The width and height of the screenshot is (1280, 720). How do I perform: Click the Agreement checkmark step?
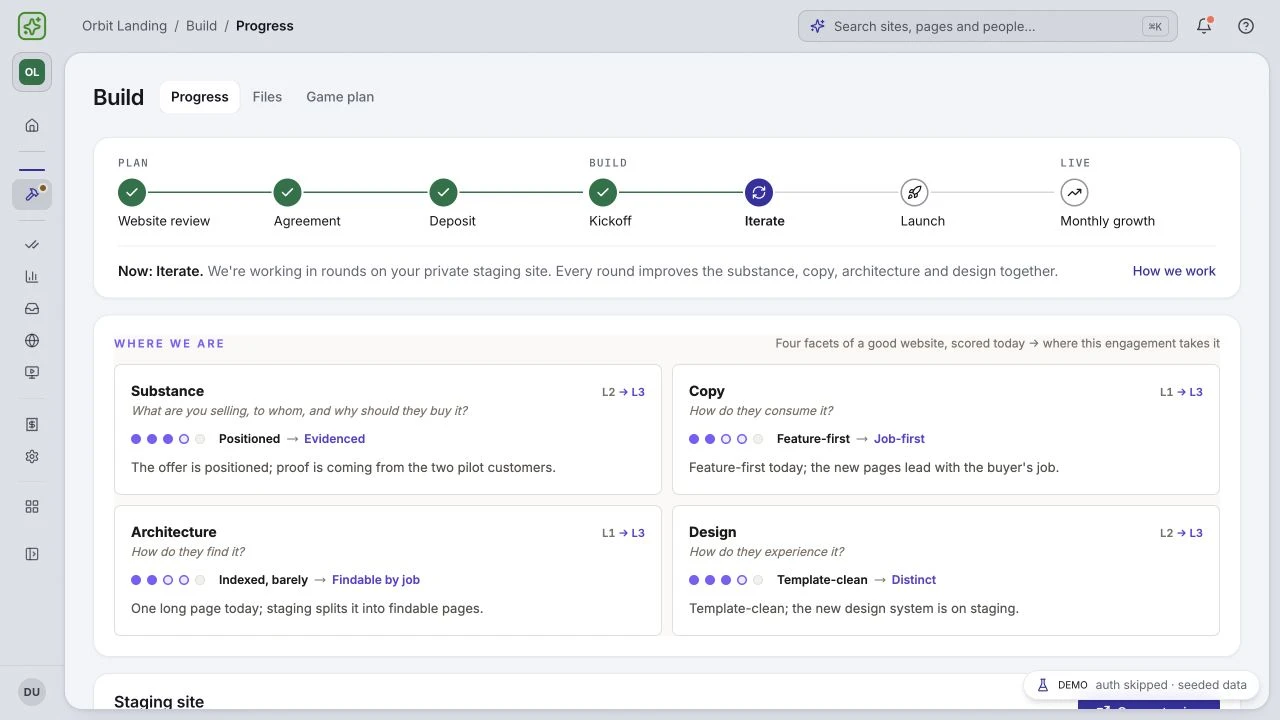pos(287,192)
